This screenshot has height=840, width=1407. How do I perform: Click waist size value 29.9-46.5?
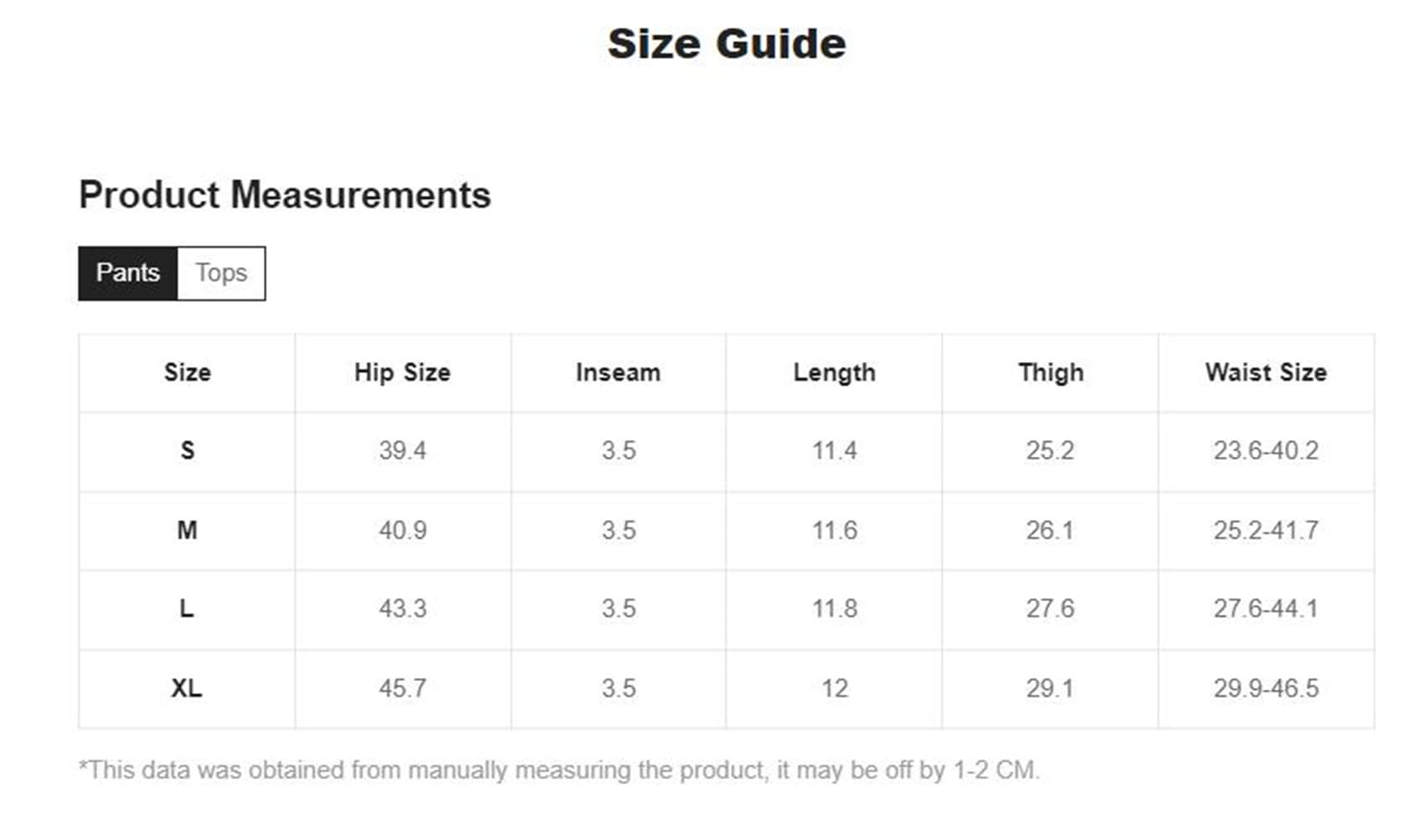[x=1266, y=689]
